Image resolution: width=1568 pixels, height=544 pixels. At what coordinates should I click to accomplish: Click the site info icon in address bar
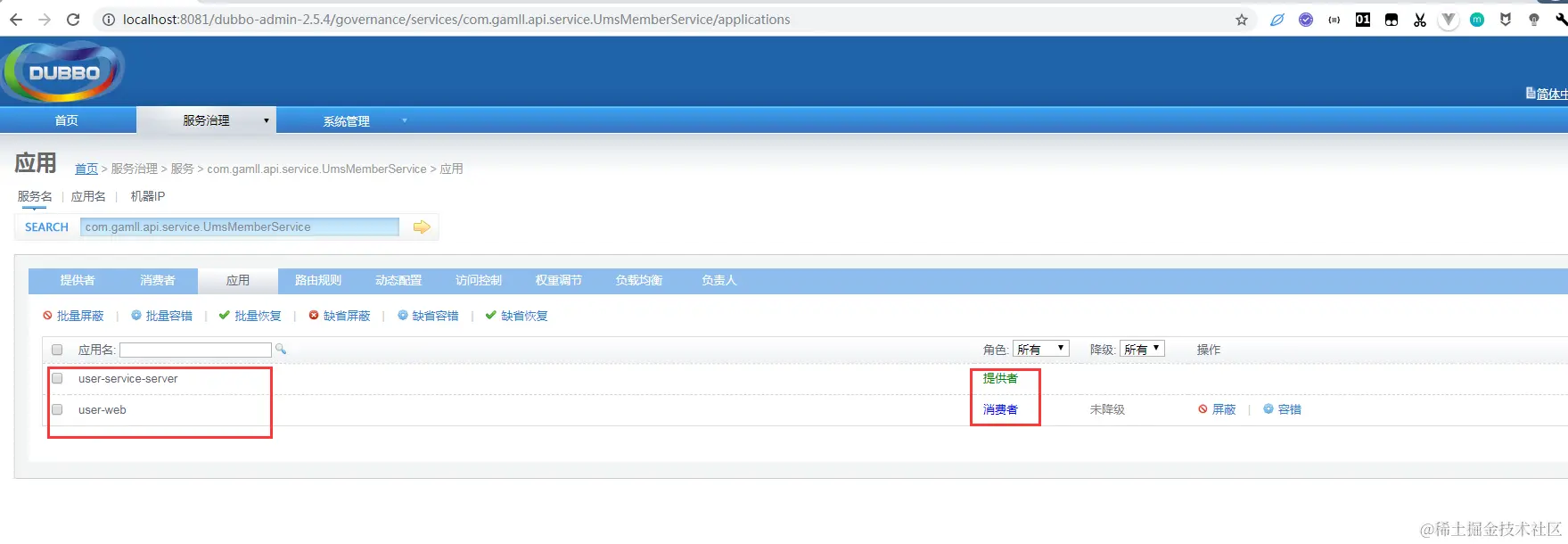click(109, 20)
